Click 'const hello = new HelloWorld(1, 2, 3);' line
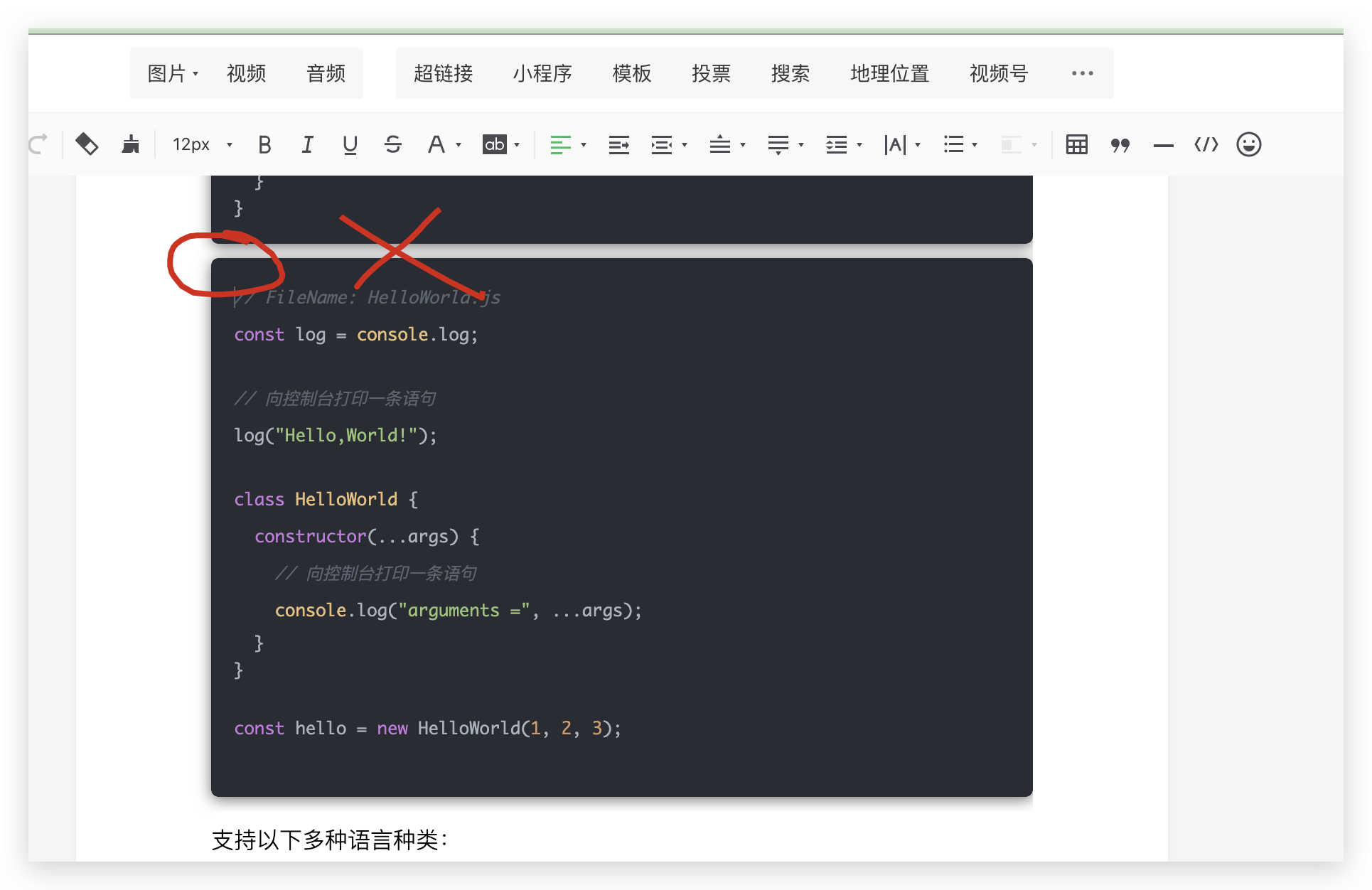Screen dimensions: 1372x890 (428, 728)
